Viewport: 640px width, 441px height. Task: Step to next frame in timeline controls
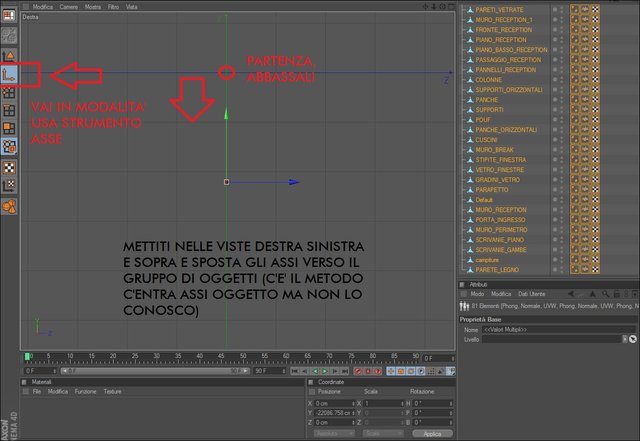335,371
